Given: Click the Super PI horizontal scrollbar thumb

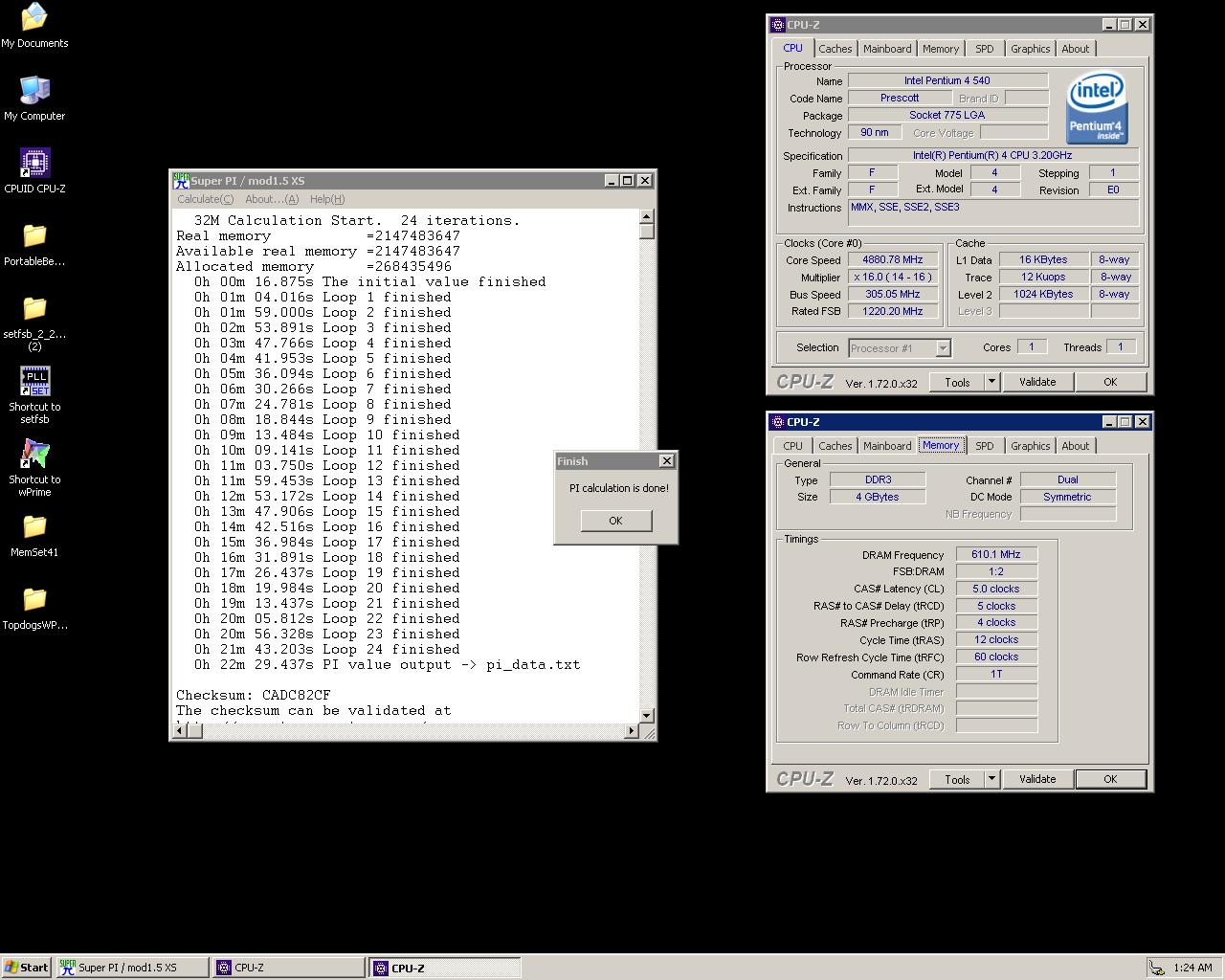Looking at the screenshot, I should pyautogui.click(x=194, y=731).
